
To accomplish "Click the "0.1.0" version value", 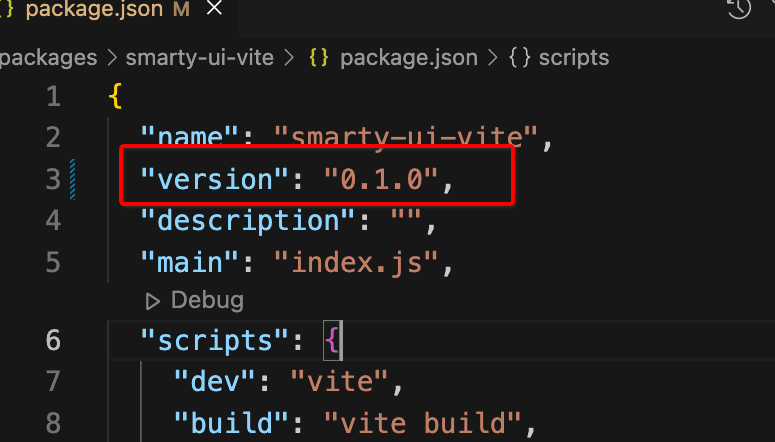I will point(381,180).
